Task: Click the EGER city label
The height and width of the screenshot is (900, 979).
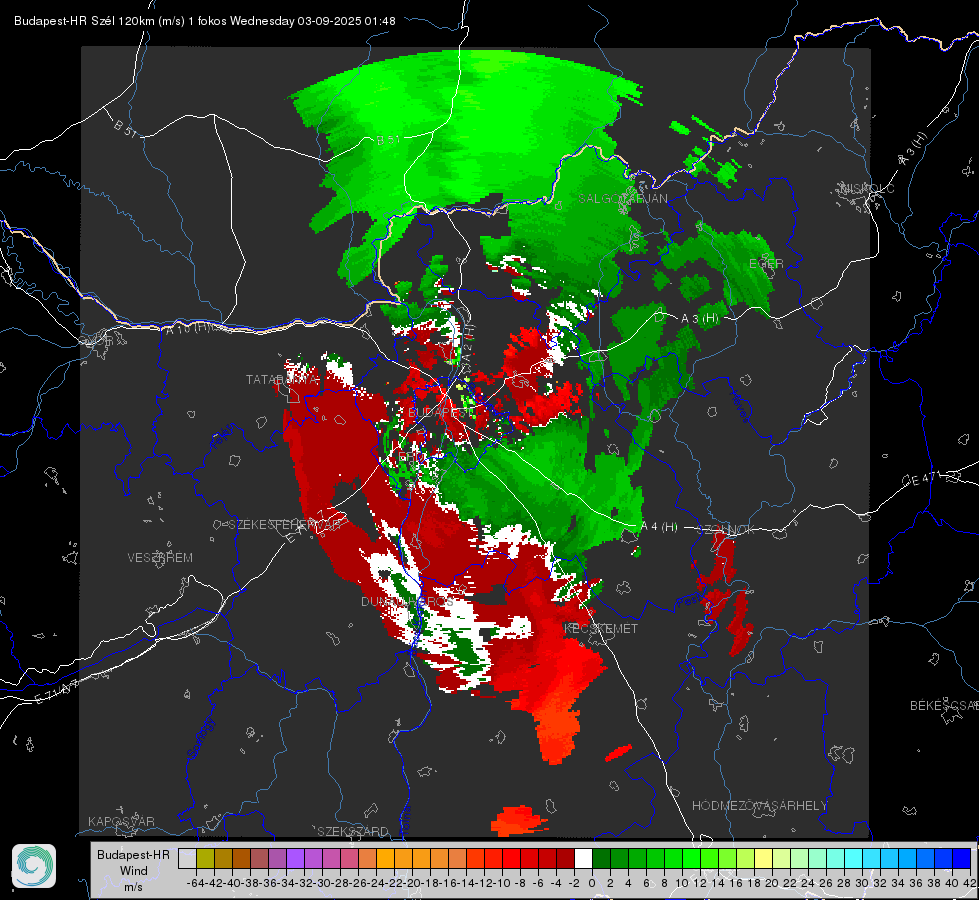Action: [x=766, y=264]
